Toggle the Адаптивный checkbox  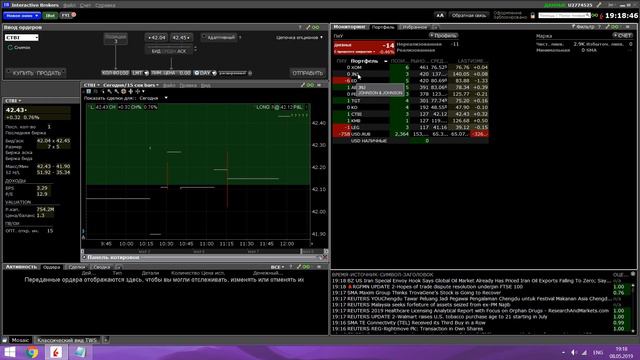(219, 38)
